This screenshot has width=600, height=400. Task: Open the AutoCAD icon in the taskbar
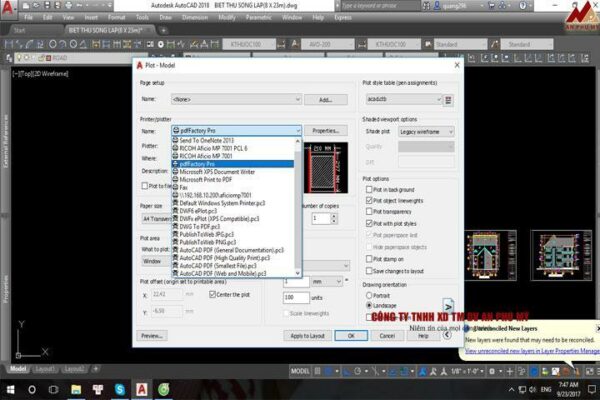(x=142, y=389)
